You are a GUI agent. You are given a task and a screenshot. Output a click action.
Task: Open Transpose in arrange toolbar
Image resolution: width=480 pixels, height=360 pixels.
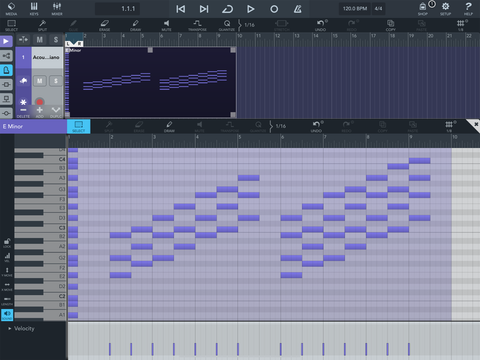tap(197, 25)
